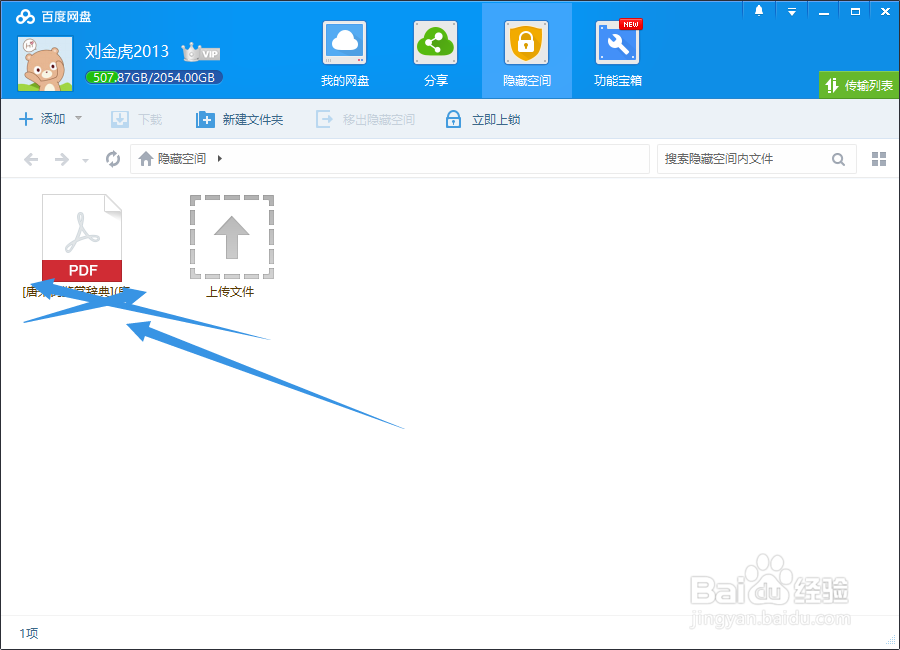The width and height of the screenshot is (900, 650).
Task: Click the 隐藏空间 breadcrumb text
Action: (x=182, y=158)
